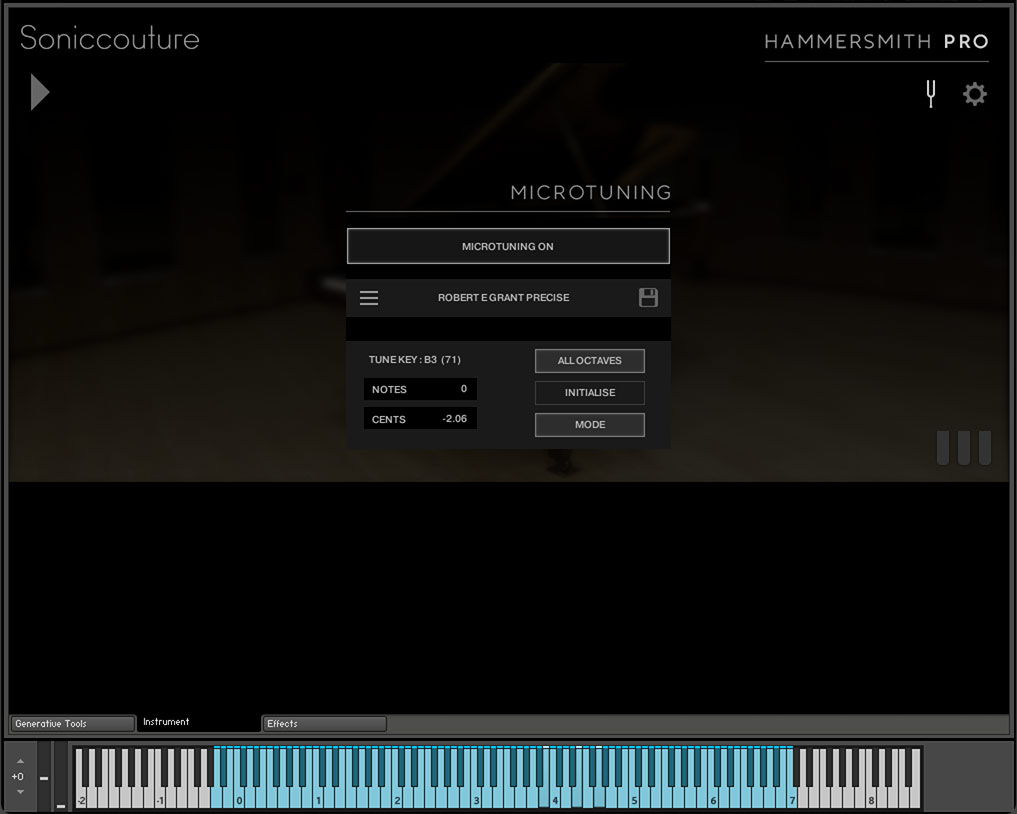This screenshot has height=814, width=1017.
Task: Click the ALL OCTAVES button
Action: [590, 361]
